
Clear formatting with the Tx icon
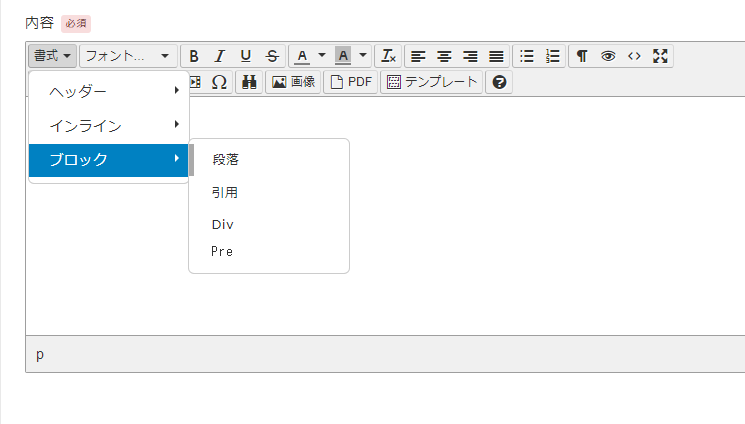[388, 56]
